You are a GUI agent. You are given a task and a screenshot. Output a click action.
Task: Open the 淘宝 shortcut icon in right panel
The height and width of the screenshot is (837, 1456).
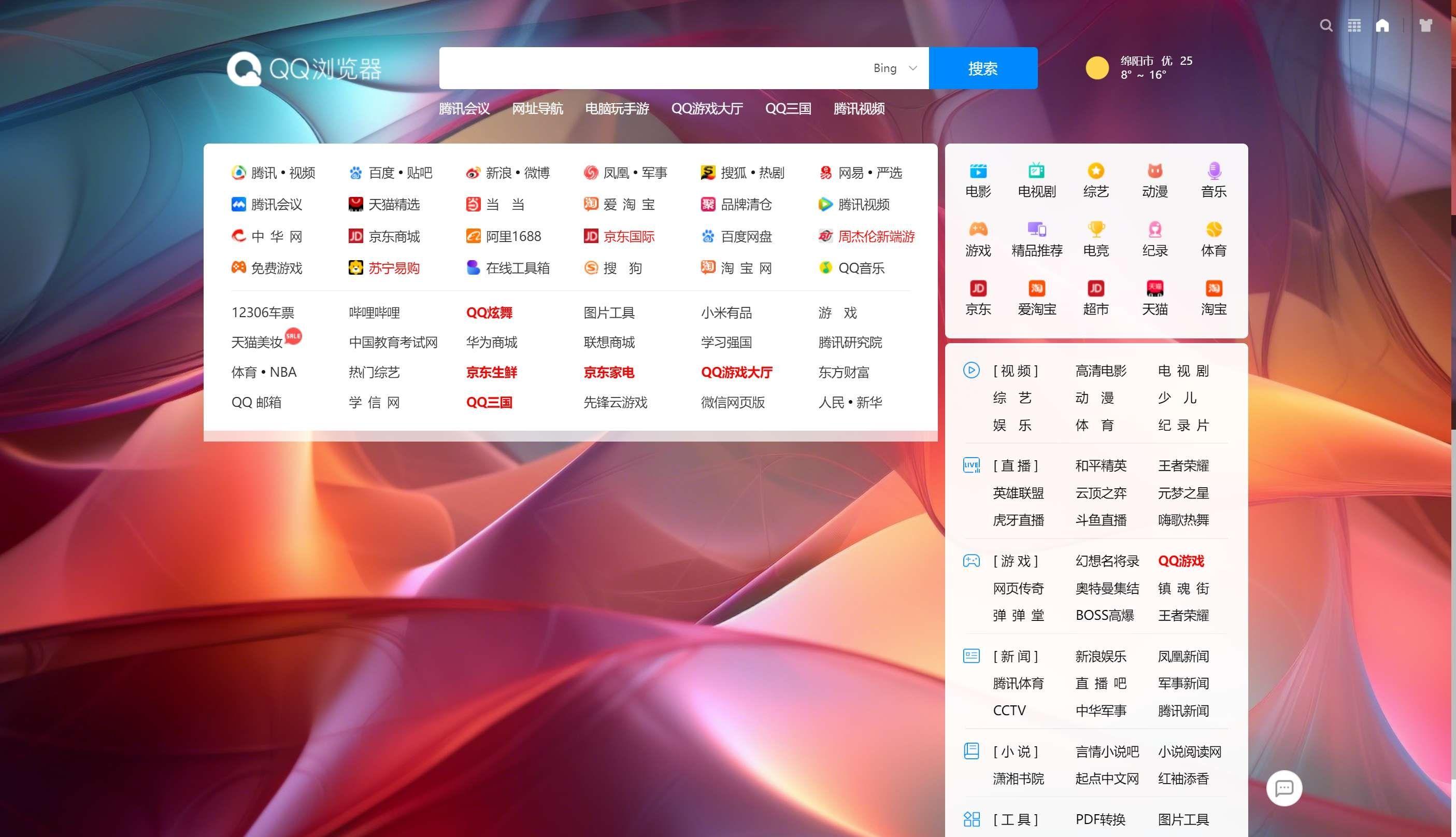pyautogui.click(x=1214, y=289)
